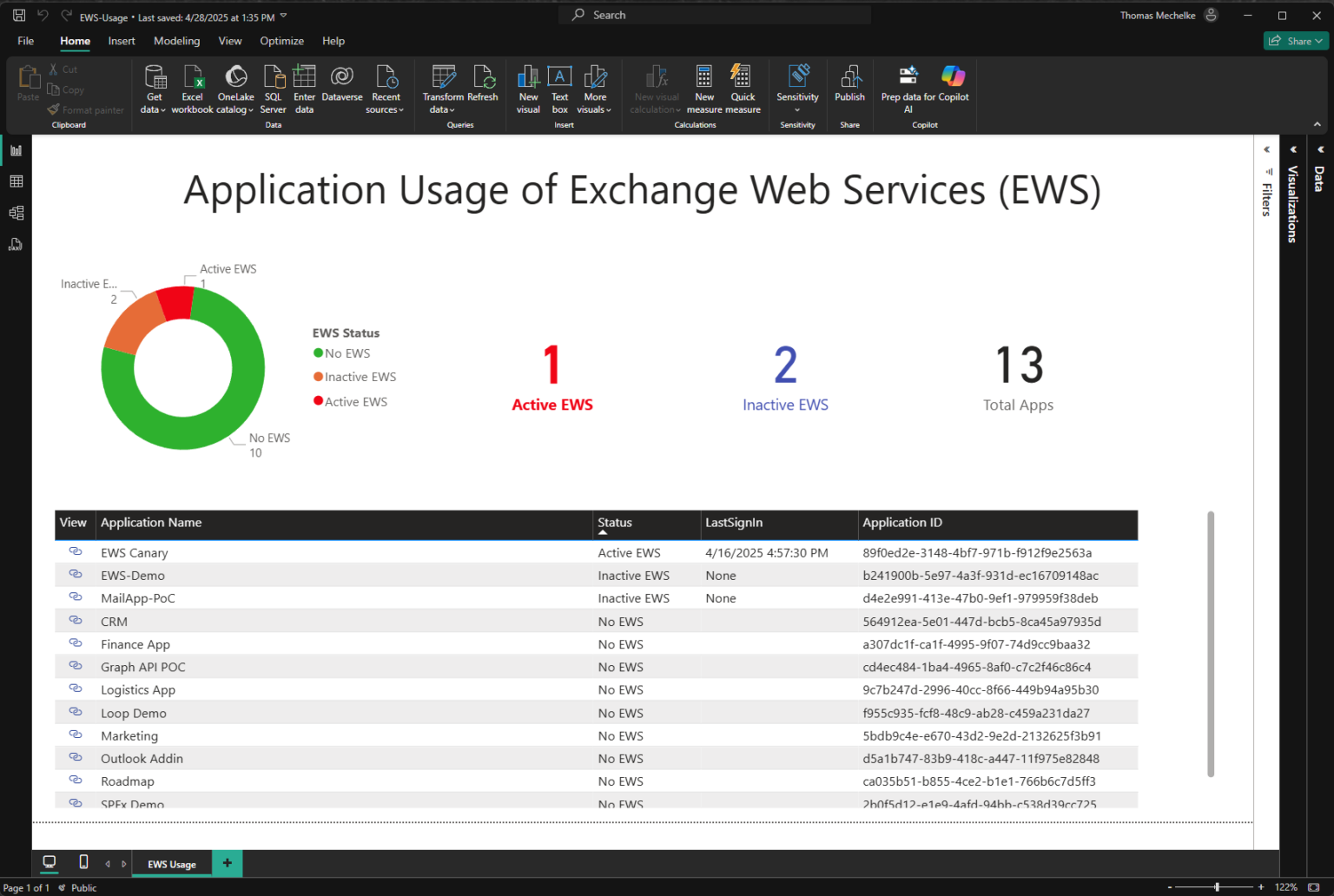1334x896 pixels.
Task: Open the Optimize menu
Action: point(281,41)
